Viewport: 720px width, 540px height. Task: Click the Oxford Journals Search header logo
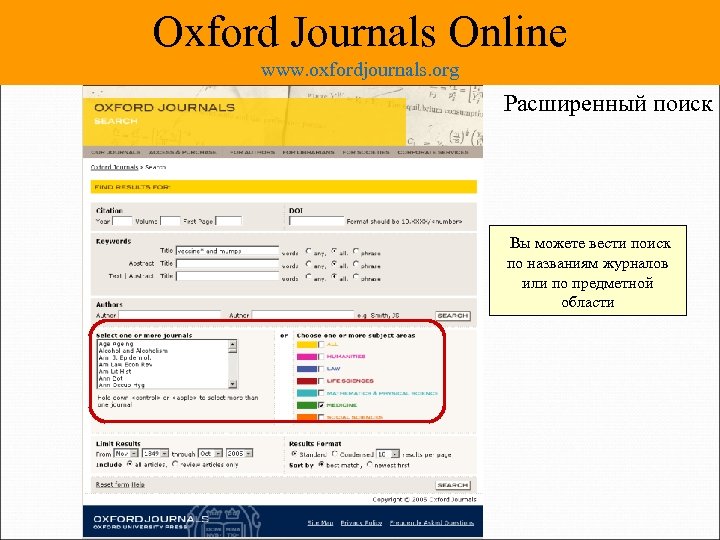click(164, 113)
